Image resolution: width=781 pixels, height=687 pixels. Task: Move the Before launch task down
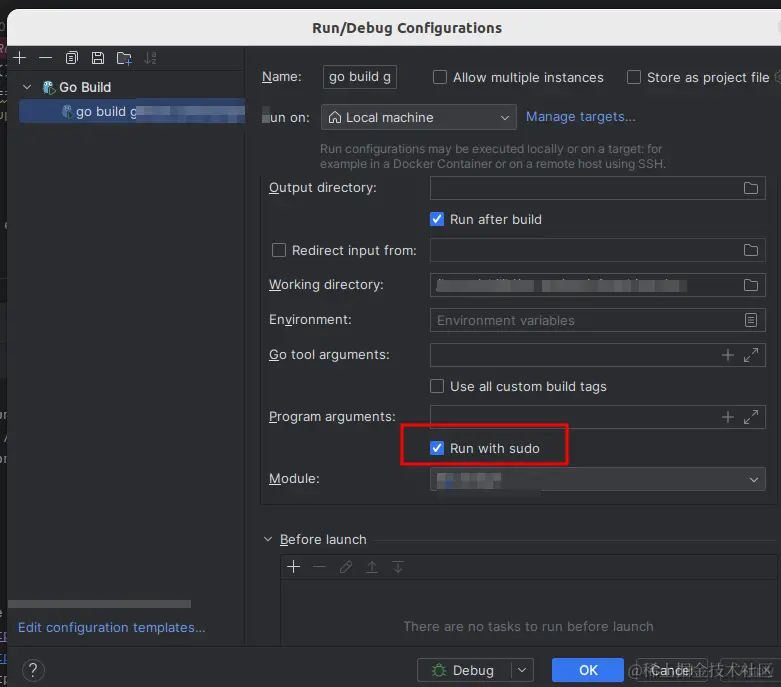pos(398,567)
